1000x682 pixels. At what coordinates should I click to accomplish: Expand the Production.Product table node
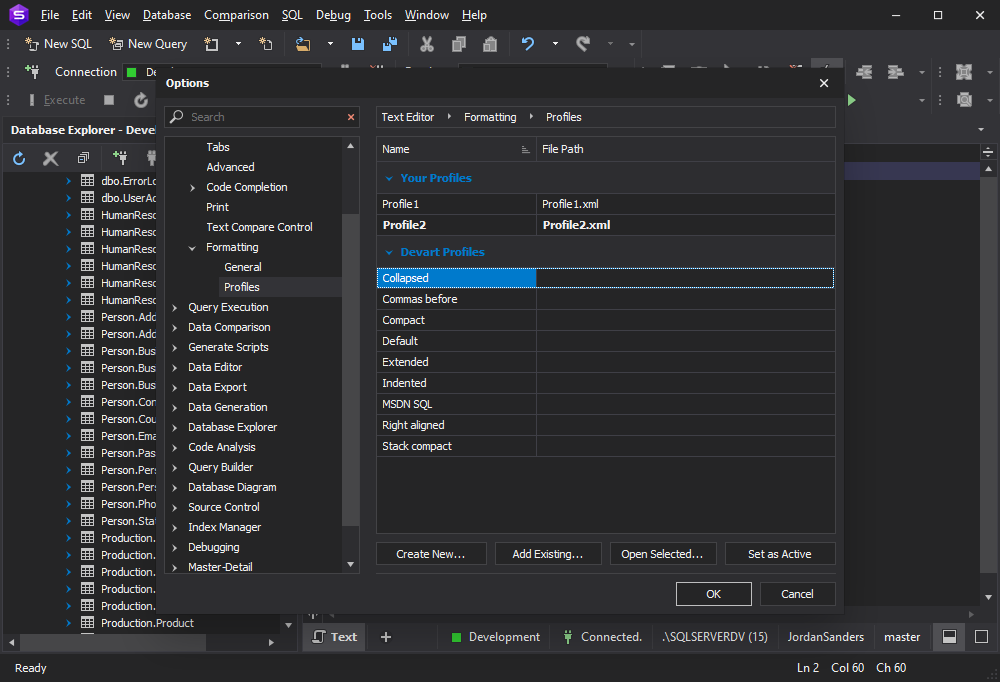tap(68, 623)
